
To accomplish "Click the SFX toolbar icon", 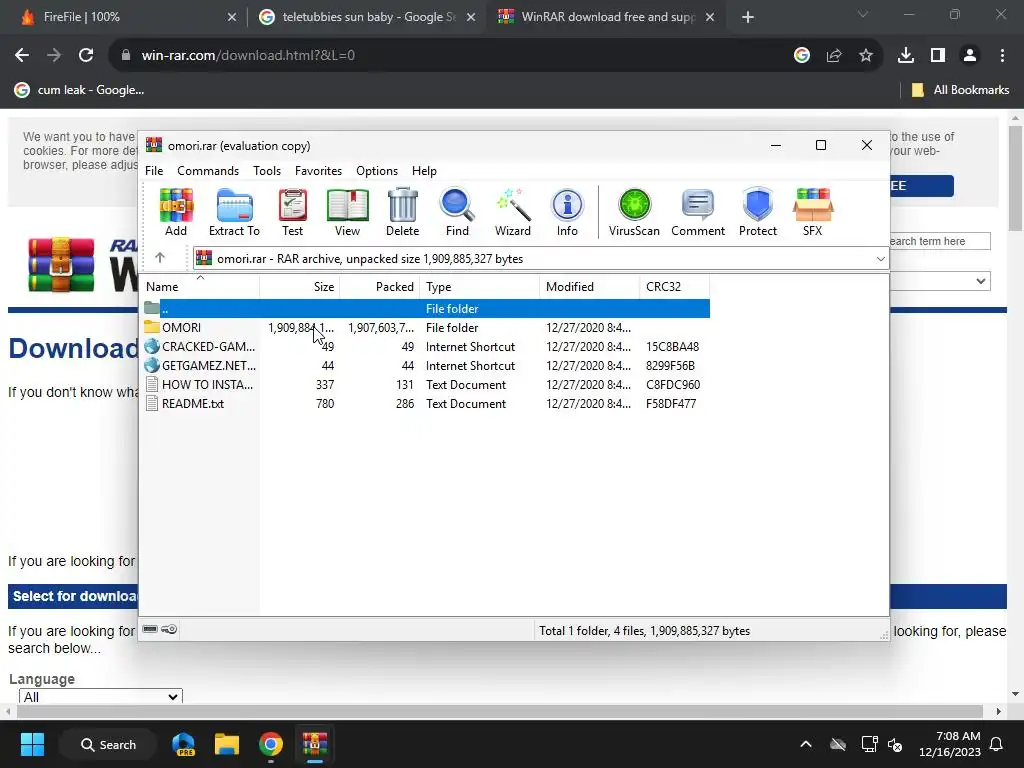I will 812,212.
